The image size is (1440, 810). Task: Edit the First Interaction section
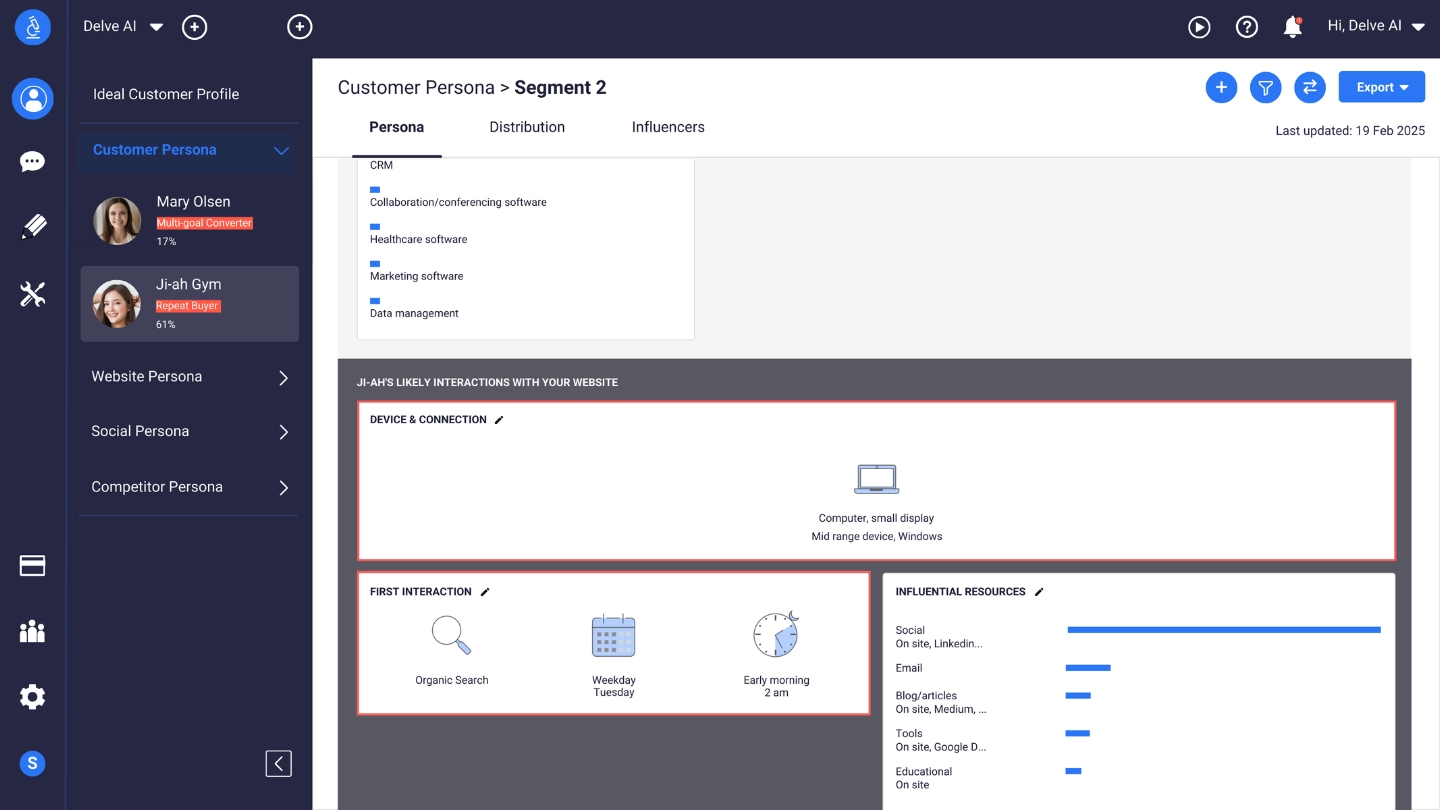(485, 591)
